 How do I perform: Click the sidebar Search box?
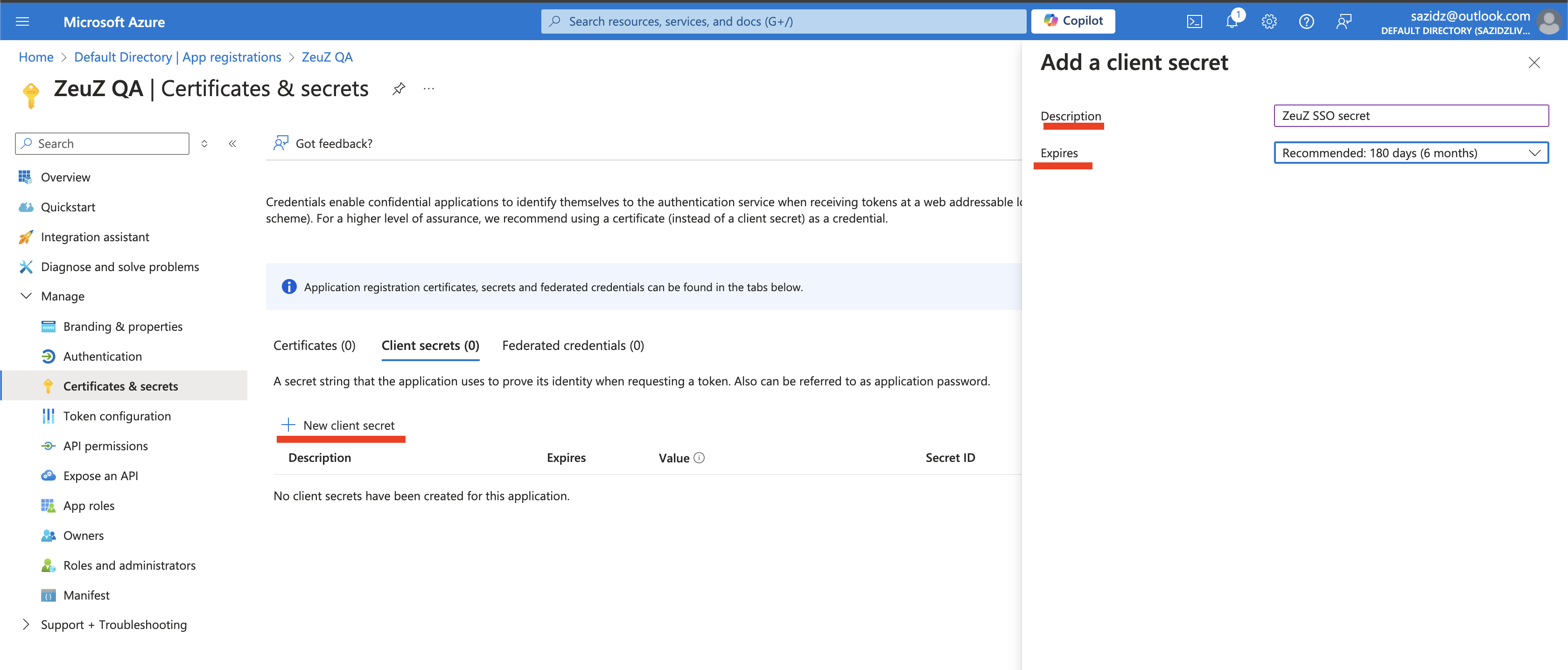tap(102, 144)
